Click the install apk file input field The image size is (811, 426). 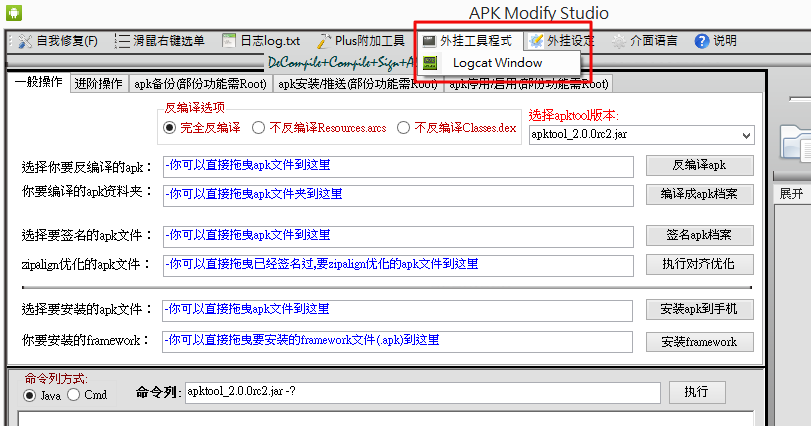coord(397,311)
